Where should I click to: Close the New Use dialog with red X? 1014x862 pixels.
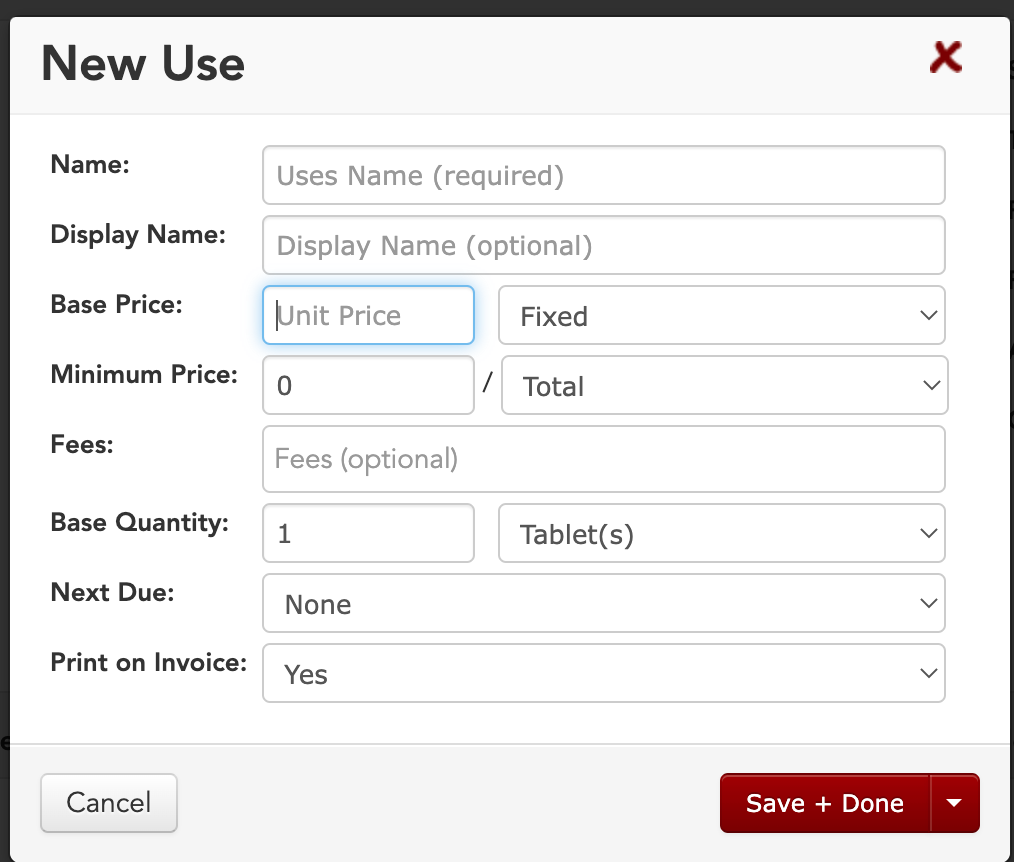[x=945, y=58]
